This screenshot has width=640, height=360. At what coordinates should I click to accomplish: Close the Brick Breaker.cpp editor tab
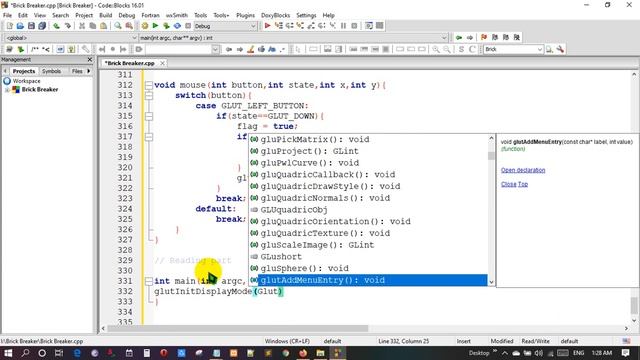pyautogui.click(x=162, y=63)
